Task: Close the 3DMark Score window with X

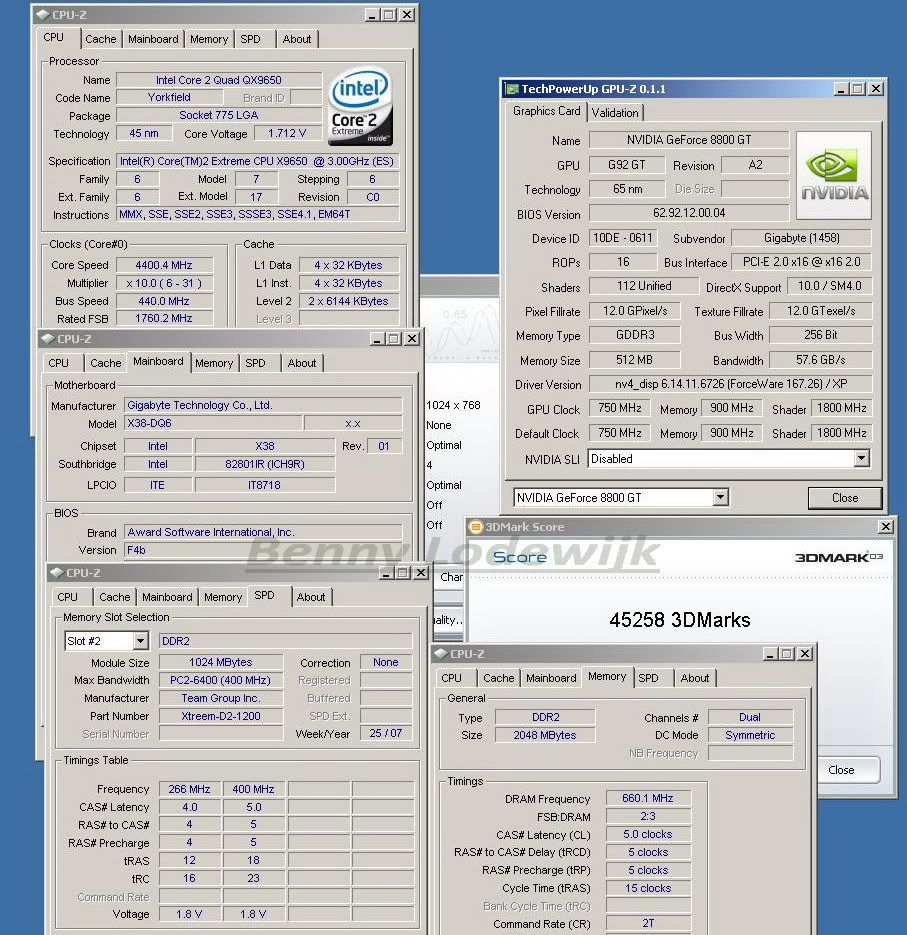Action: point(886,527)
